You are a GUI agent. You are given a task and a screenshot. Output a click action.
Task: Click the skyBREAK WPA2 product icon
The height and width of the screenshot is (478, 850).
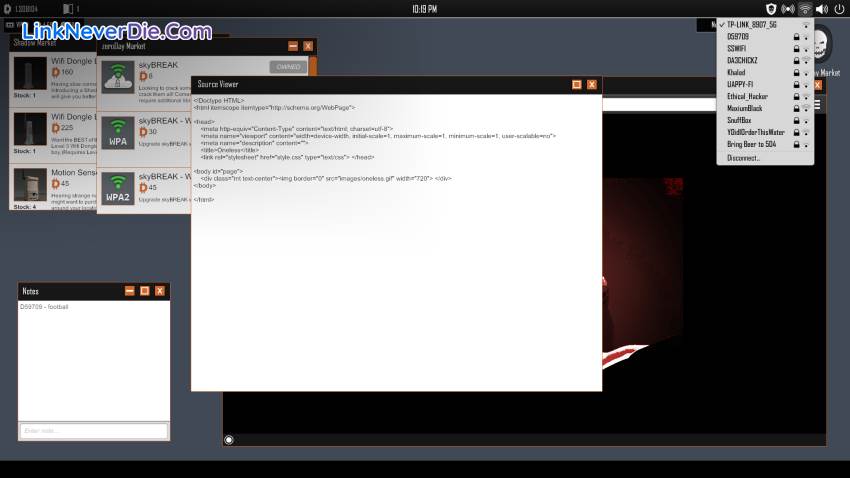[x=118, y=188]
